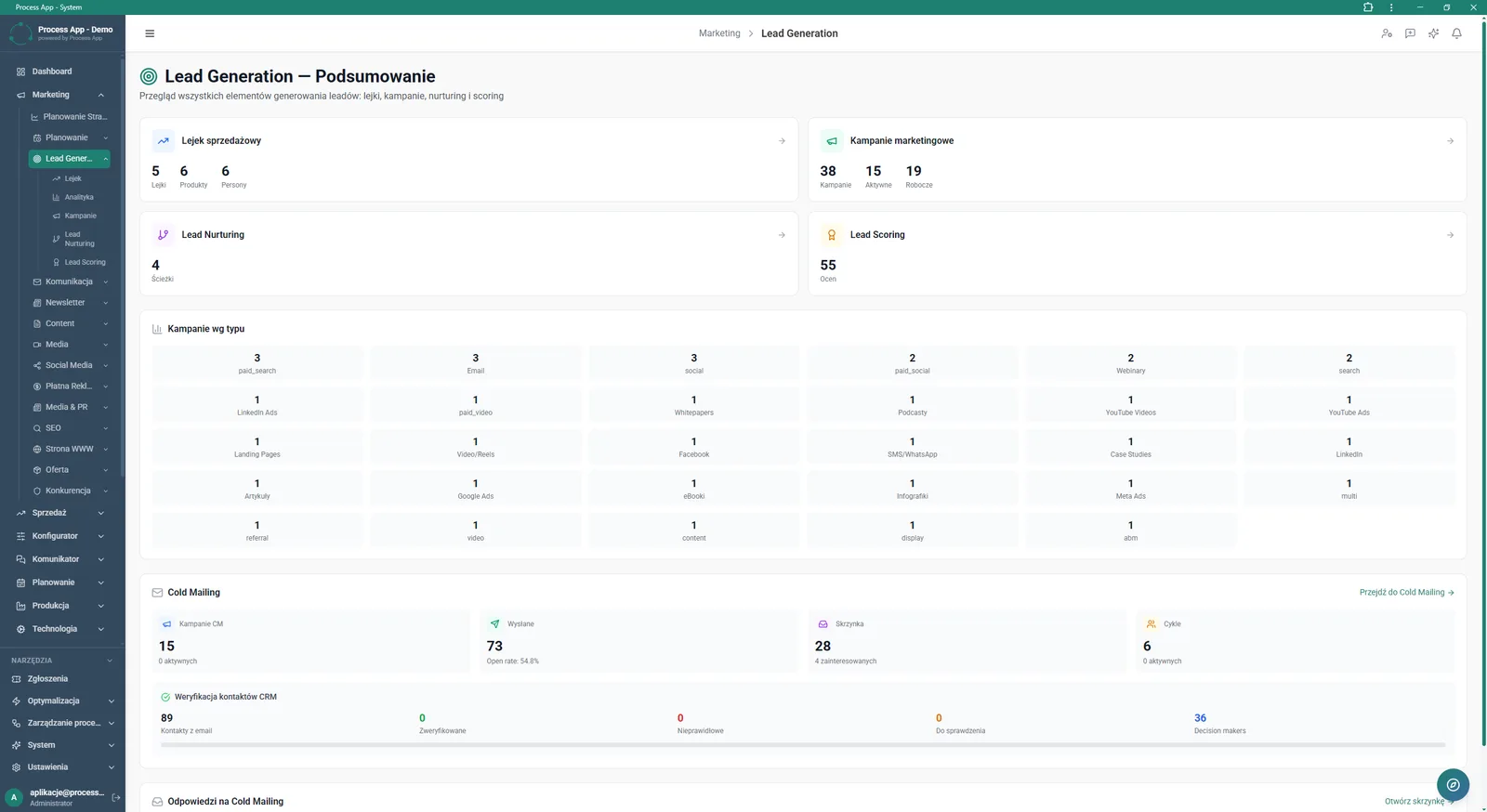Open Lead Scoring submenu item in sidebar
The width and height of the screenshot is (1487, 812).
85,262
